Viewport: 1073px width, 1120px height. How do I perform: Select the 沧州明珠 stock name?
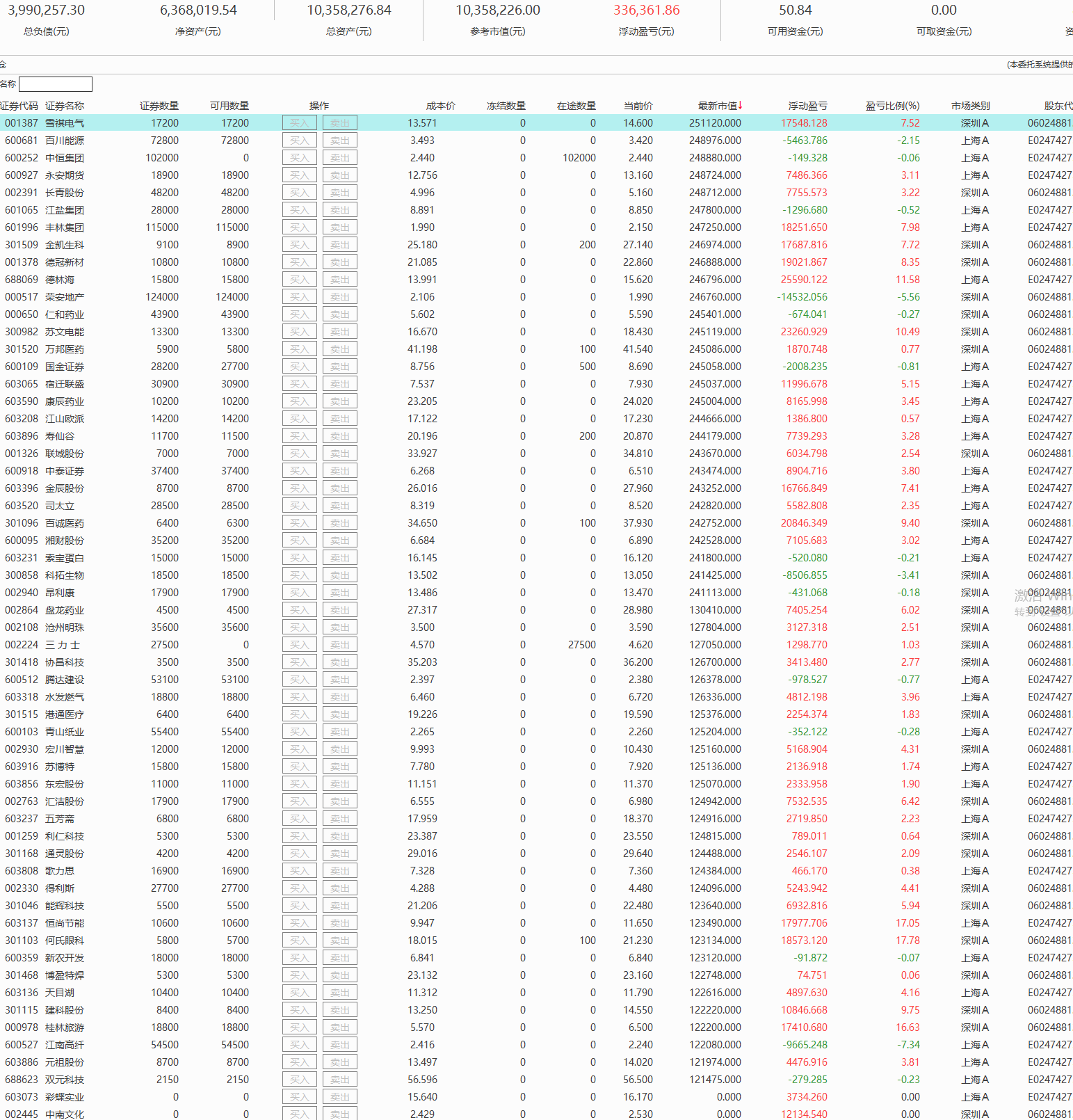click(x=65, y=627)
